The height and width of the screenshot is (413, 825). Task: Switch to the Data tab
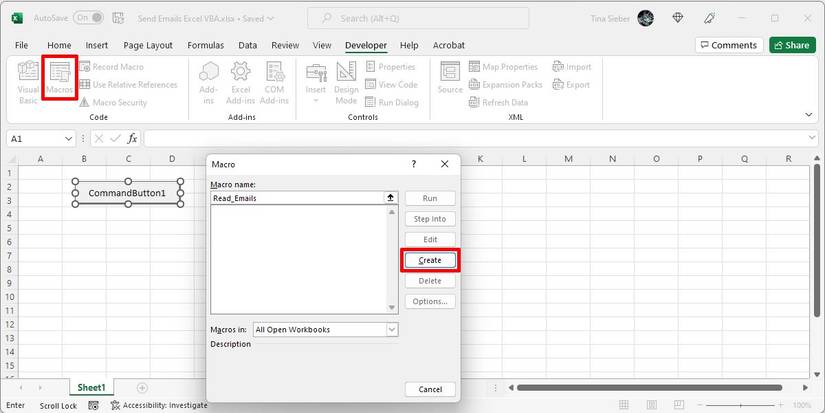tap(247, 45)
